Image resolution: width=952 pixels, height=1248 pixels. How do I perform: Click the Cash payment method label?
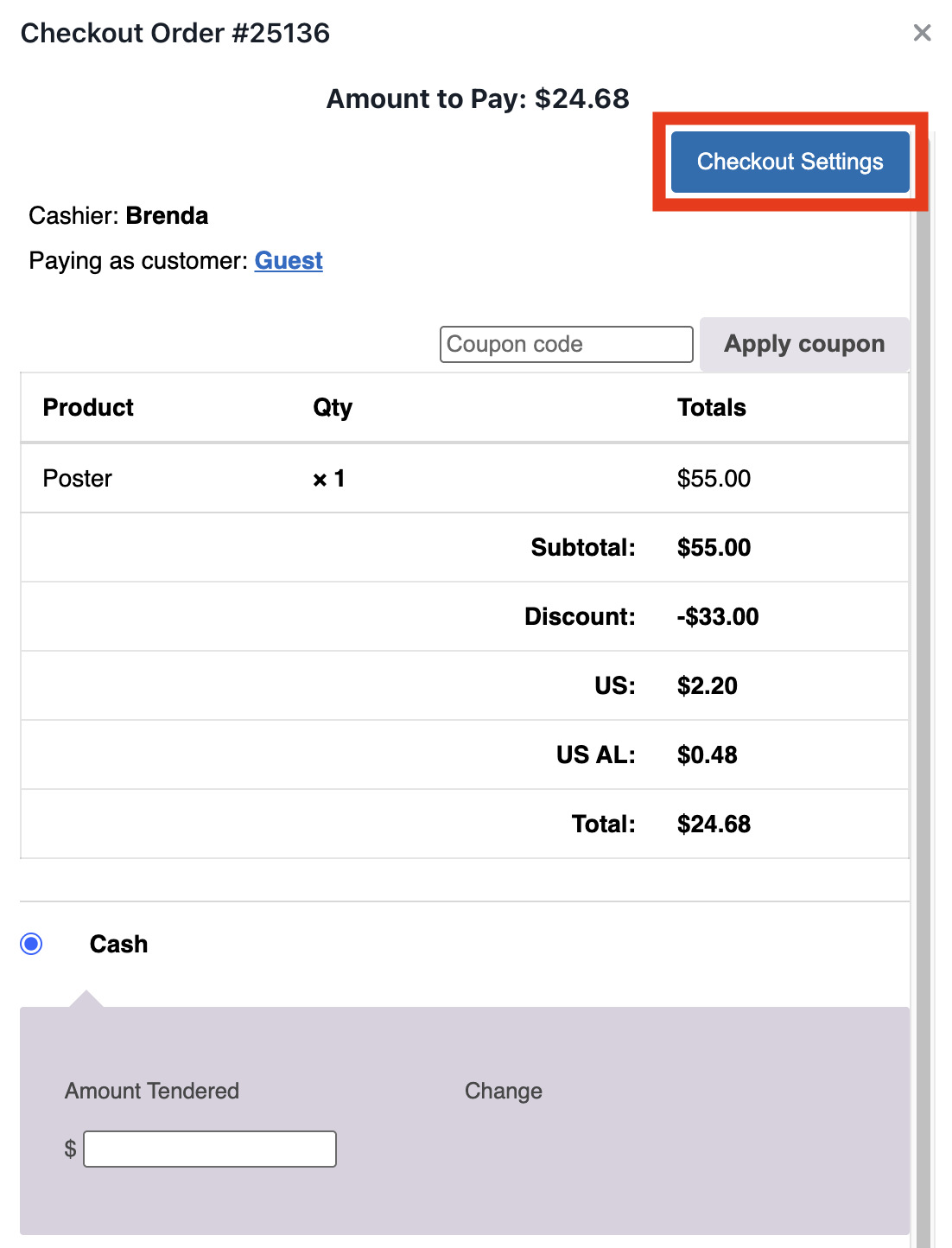point(118,944)
